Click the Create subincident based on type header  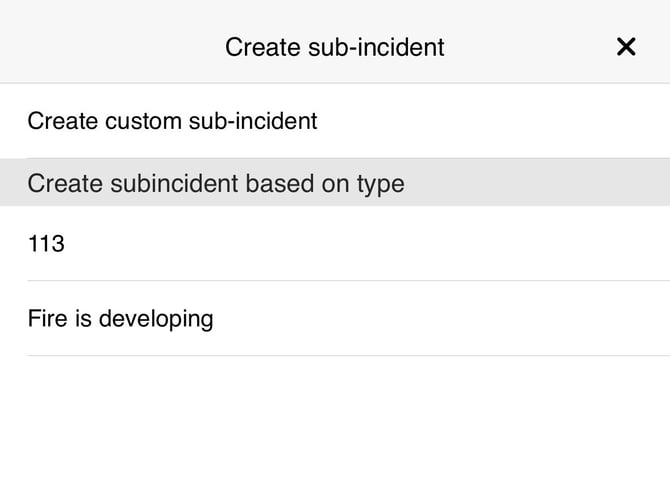[216, 183]
